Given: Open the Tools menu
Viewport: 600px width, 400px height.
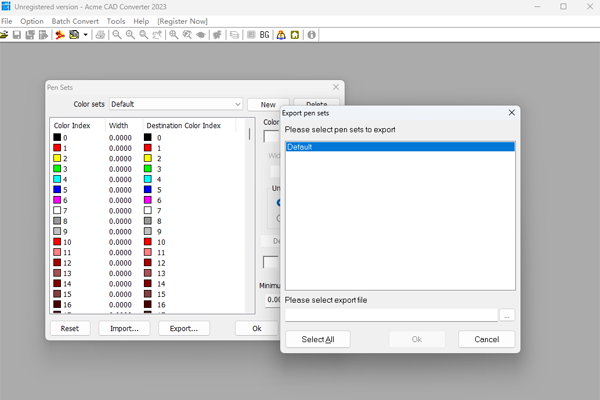Looking at the screenshot, I should [x=116, y=20].
